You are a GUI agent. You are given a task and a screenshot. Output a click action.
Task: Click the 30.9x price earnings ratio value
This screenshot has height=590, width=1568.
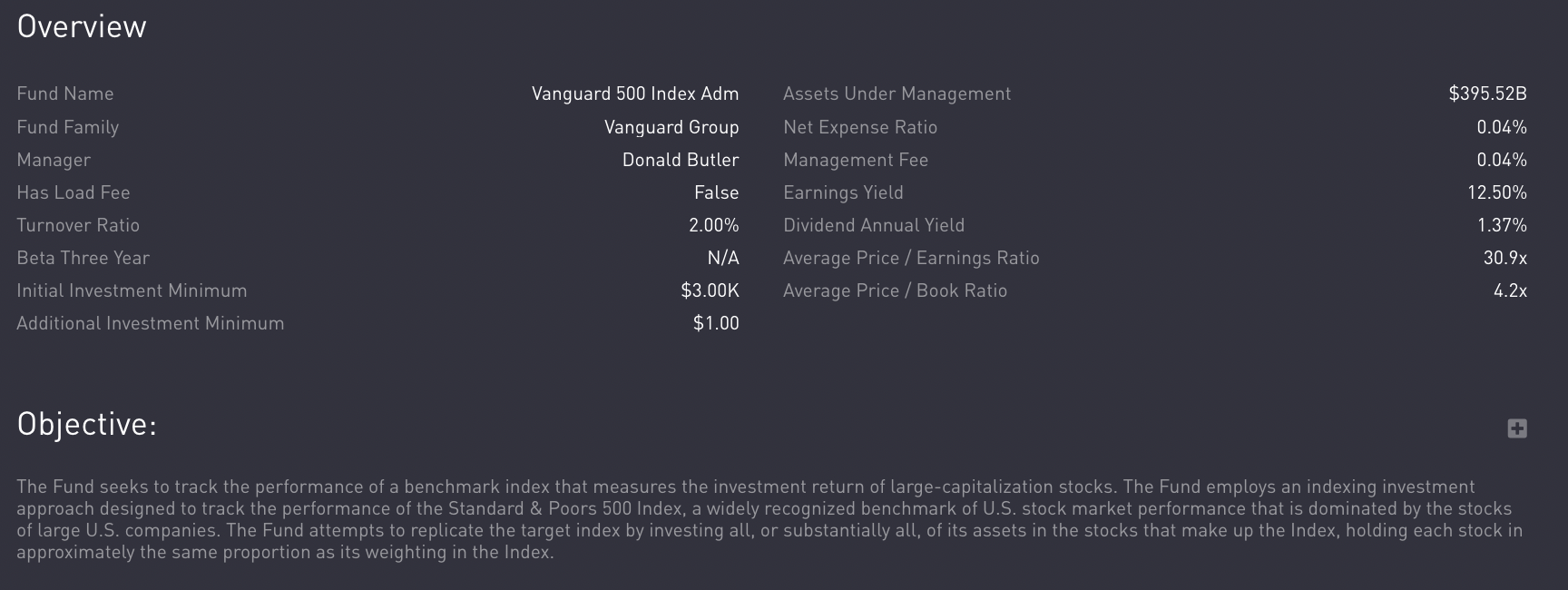pyautogui.click(x=1505, y=258)
